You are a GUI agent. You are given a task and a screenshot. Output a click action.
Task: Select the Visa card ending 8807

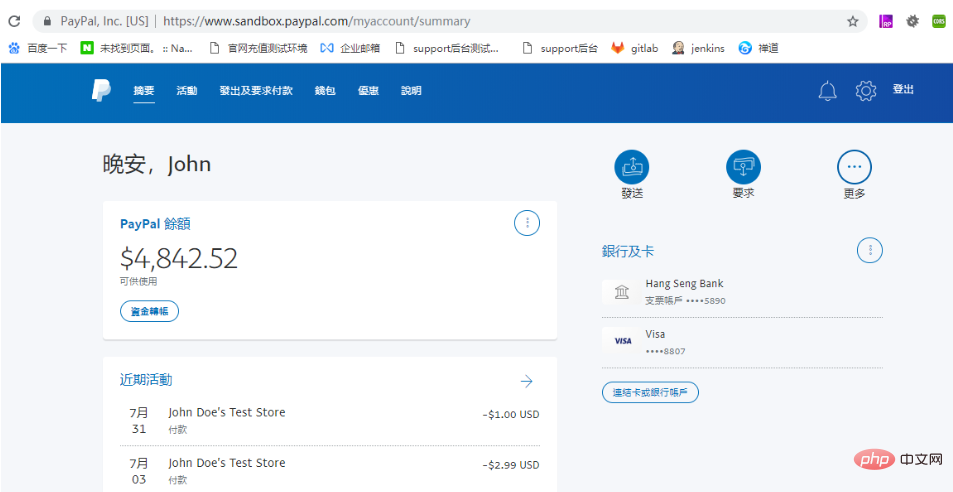pyautogui.click(x=742, y=343)
